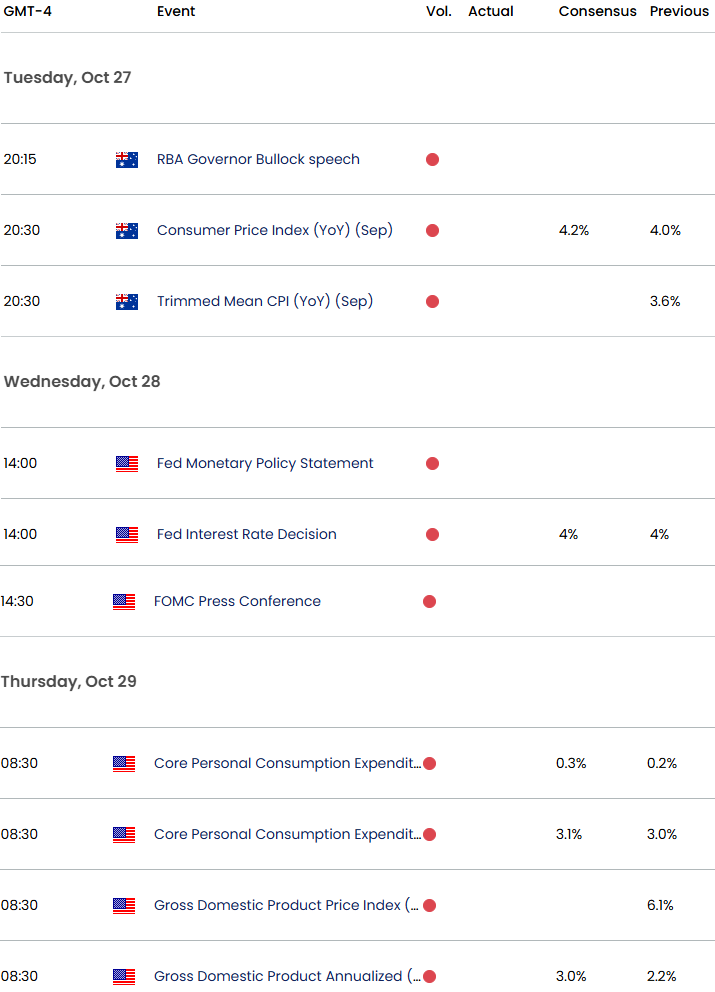The width and height of the screenshot is (715, 992).
Task: Open RBA Governor Bullock speech event
Action: click(258, 159)
